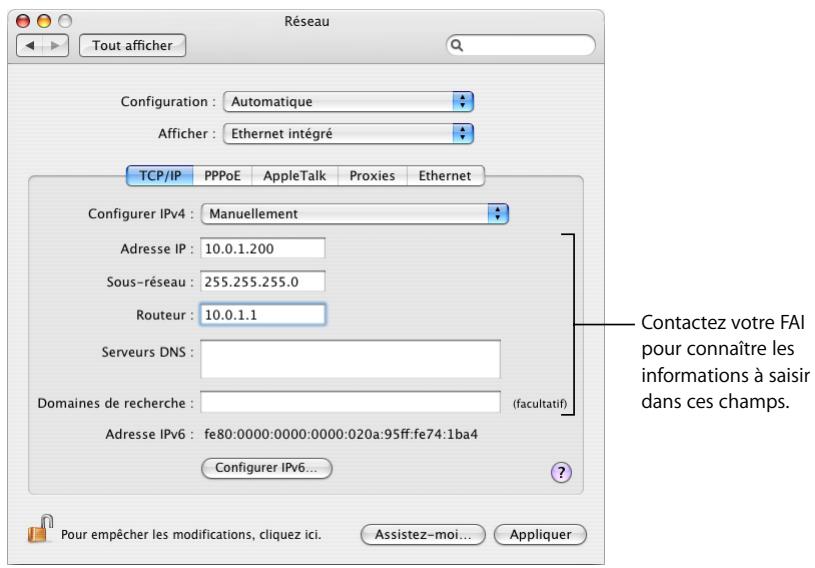This screenshot has width=815, height=568.
Task: Click the Adresse IP field 10.0.1.200
Action: (263, 248)
